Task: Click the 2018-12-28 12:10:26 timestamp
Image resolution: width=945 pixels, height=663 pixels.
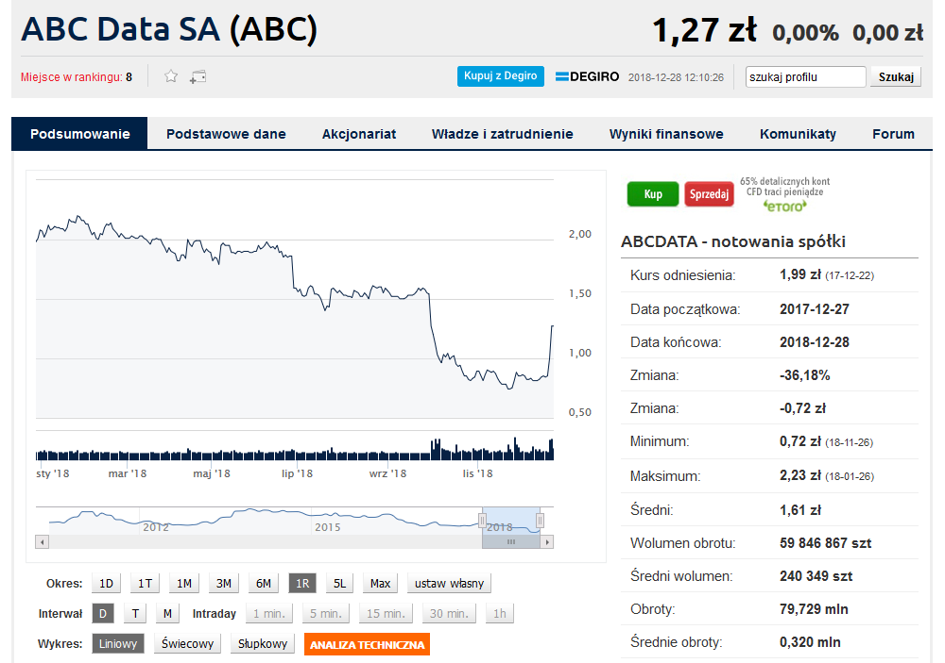Action: coord(676,77)
